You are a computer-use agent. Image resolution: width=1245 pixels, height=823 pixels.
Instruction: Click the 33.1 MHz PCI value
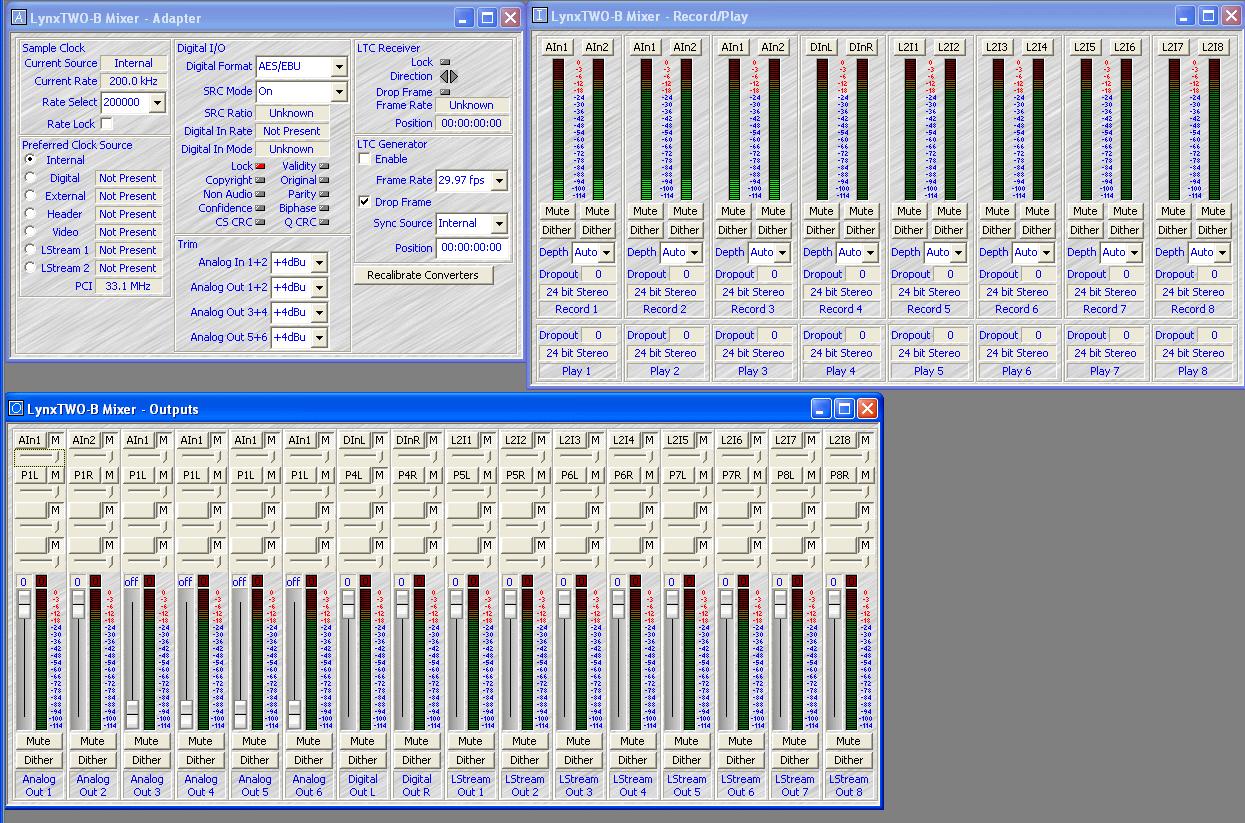pos(127,286)
